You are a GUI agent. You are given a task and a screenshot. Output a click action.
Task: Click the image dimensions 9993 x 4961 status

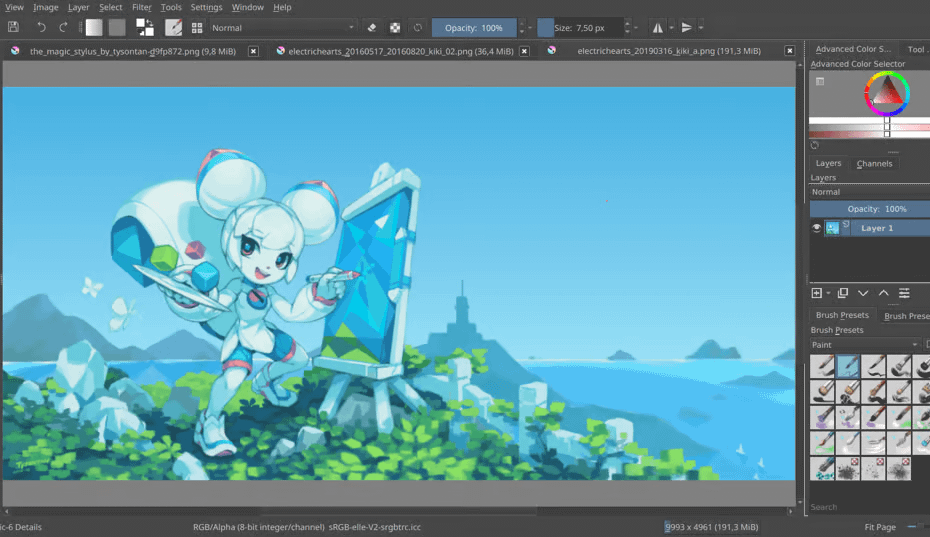pos(712,527)
